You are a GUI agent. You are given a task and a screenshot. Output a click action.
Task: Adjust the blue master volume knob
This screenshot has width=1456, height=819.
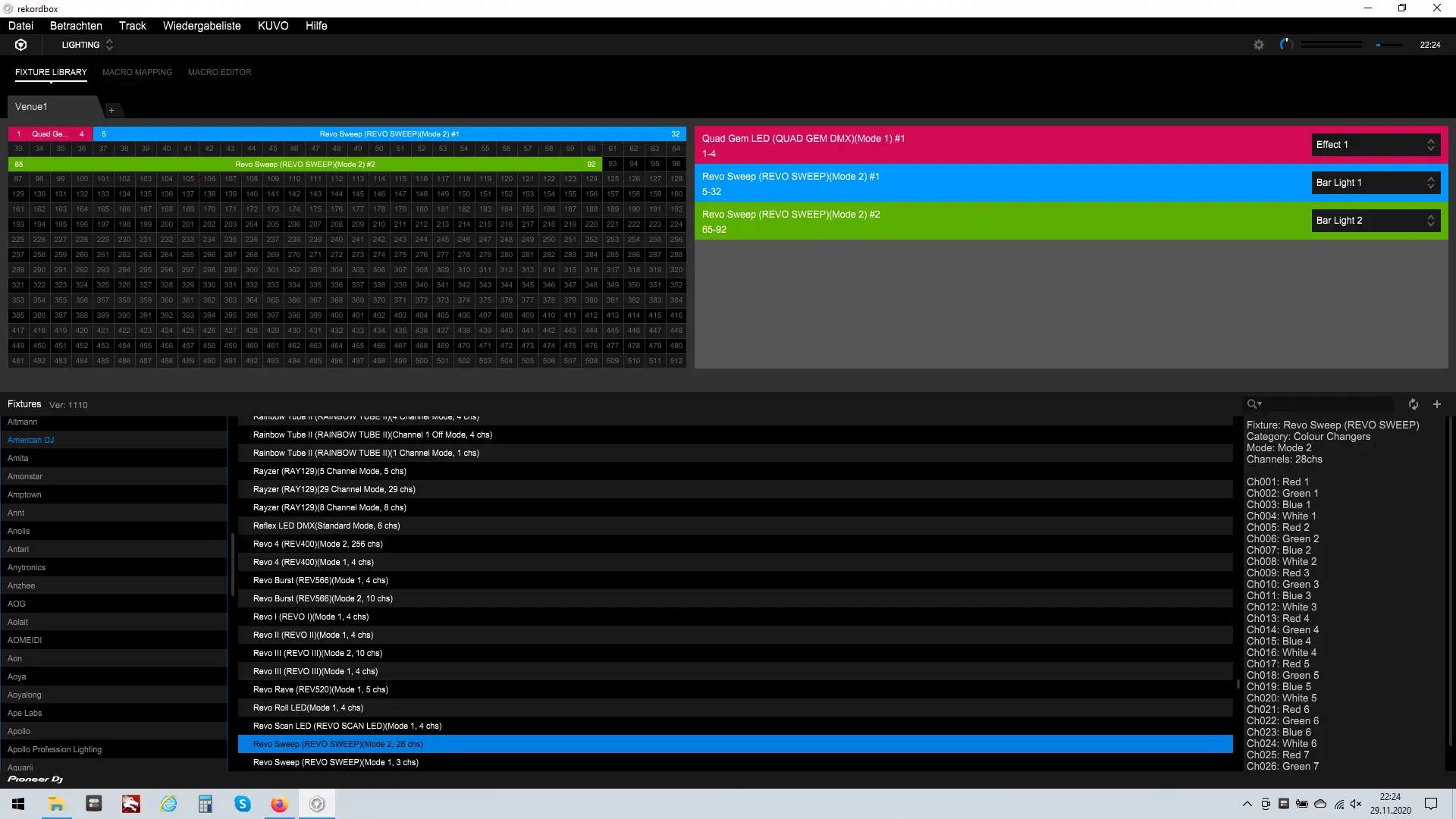1285,45
